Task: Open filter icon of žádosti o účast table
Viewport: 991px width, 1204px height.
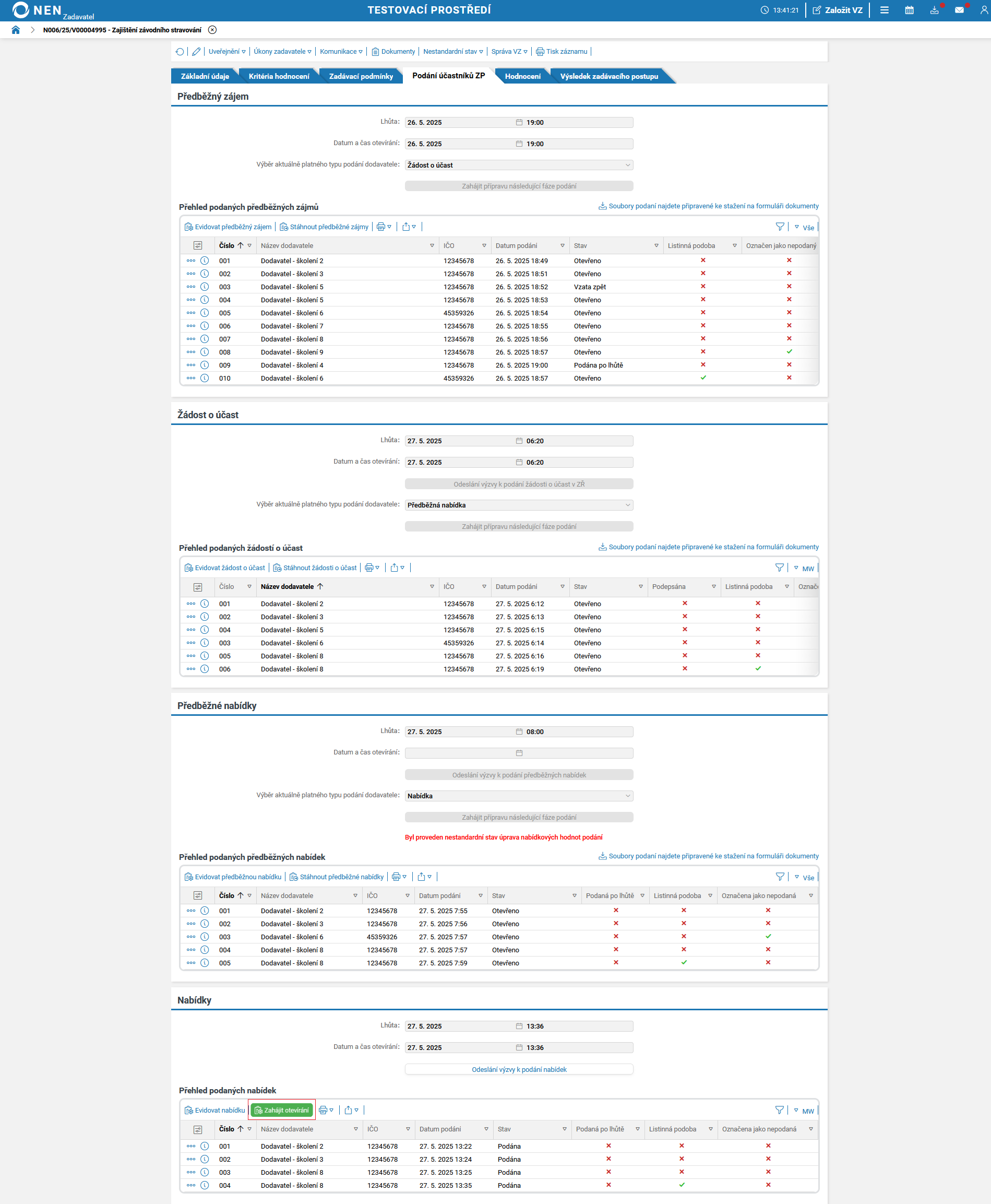Action: [x=779, y=568]
